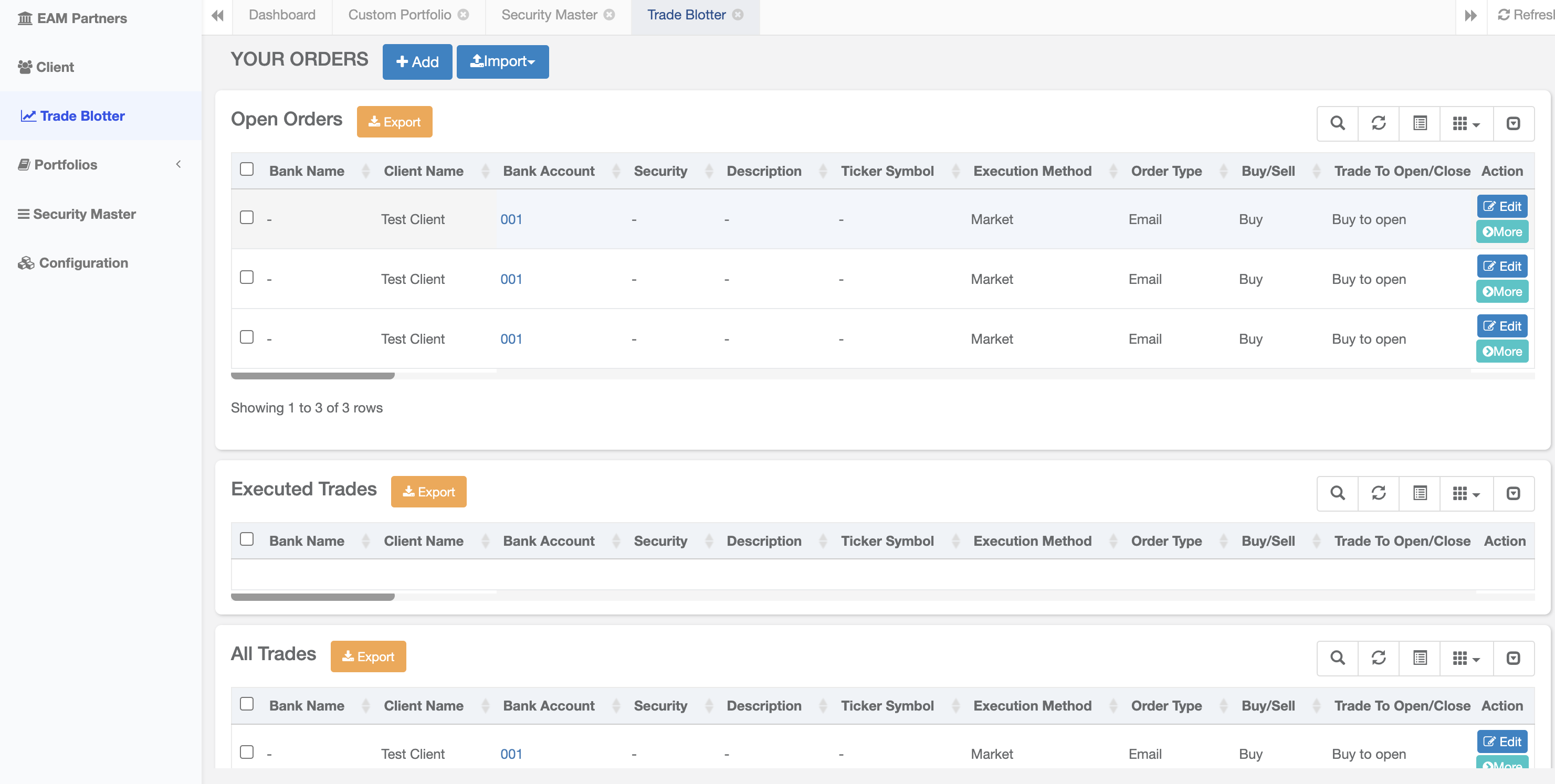Click the export-type icon in All Trades toolbar
Screen dimensions: 1555x784
pos(1513,658)
